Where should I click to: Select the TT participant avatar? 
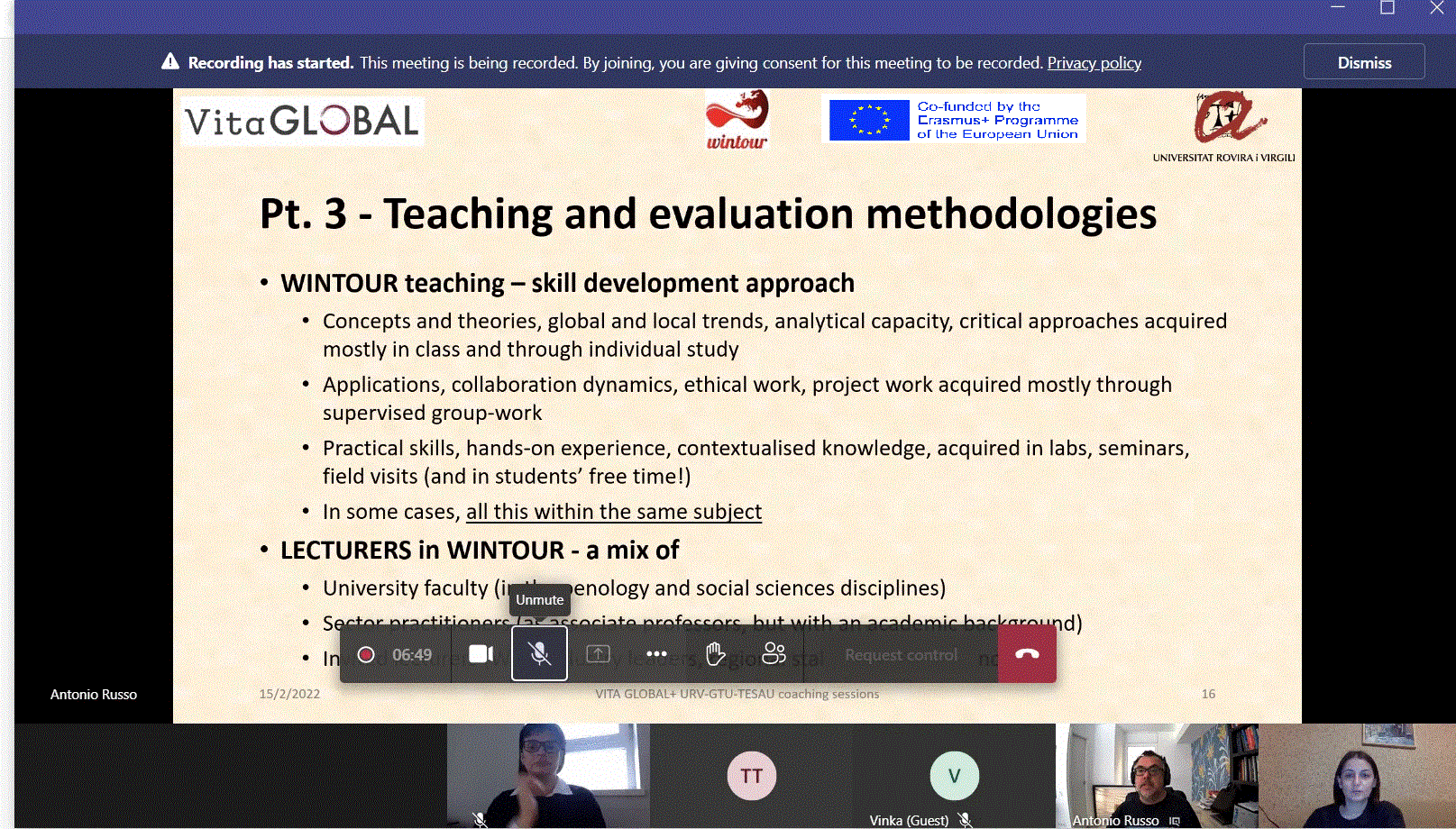[x=752, y=776]
